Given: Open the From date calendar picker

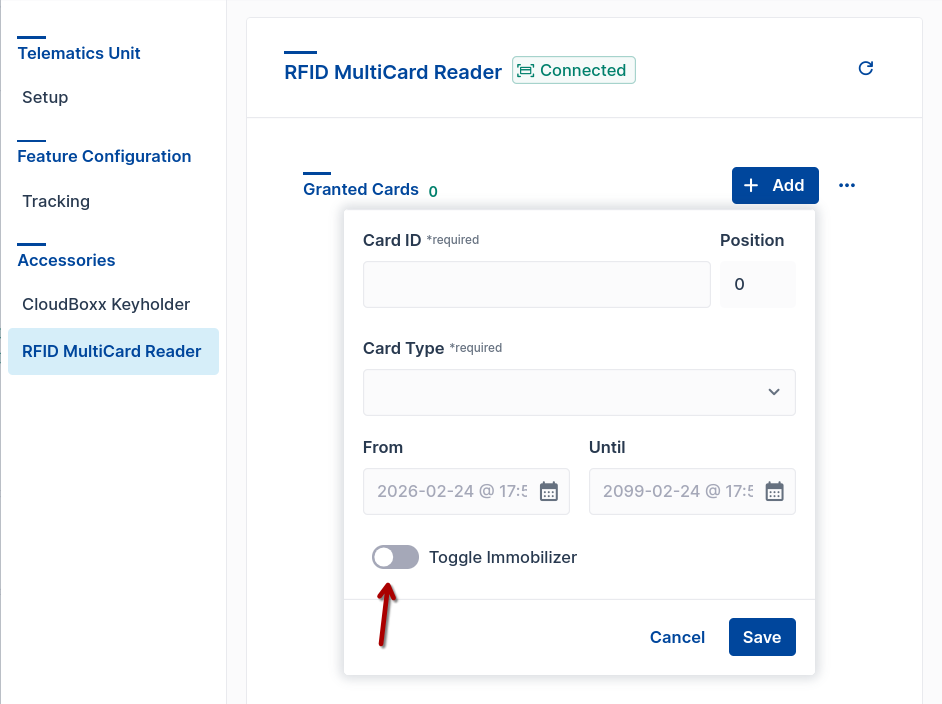Looking at the screenshot, I should click(x=548, y=491).
